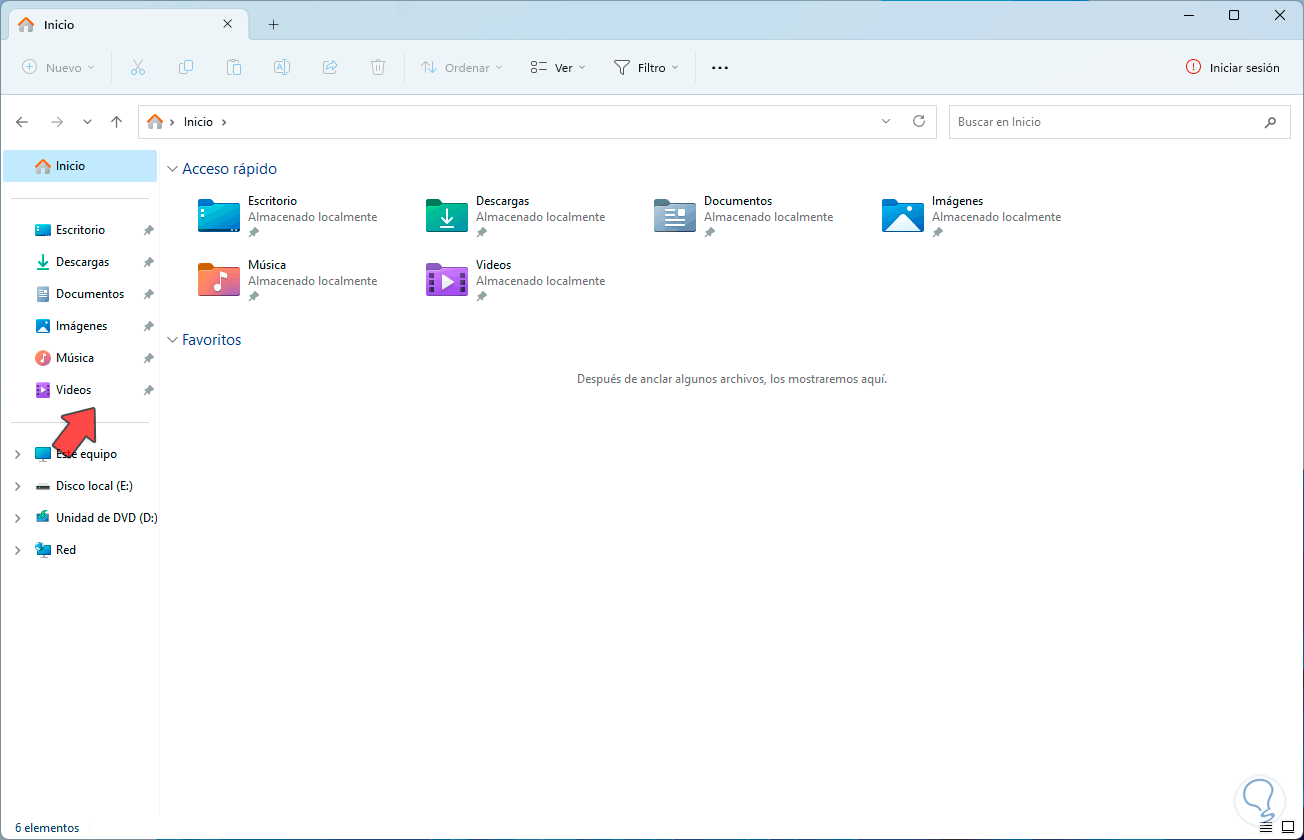Click the Delete (trash) icon

[x=378, y=67]
